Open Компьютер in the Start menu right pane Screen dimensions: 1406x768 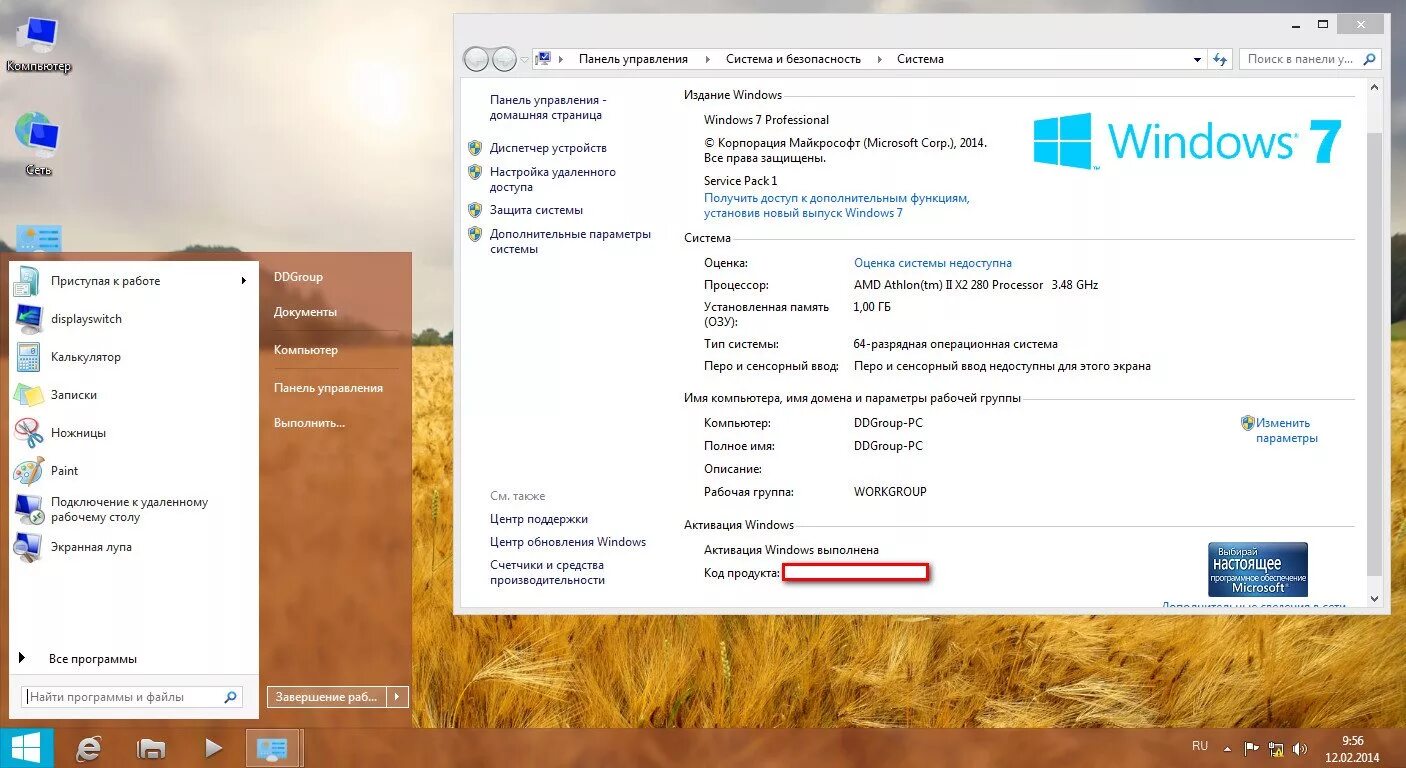coord(306,350)
